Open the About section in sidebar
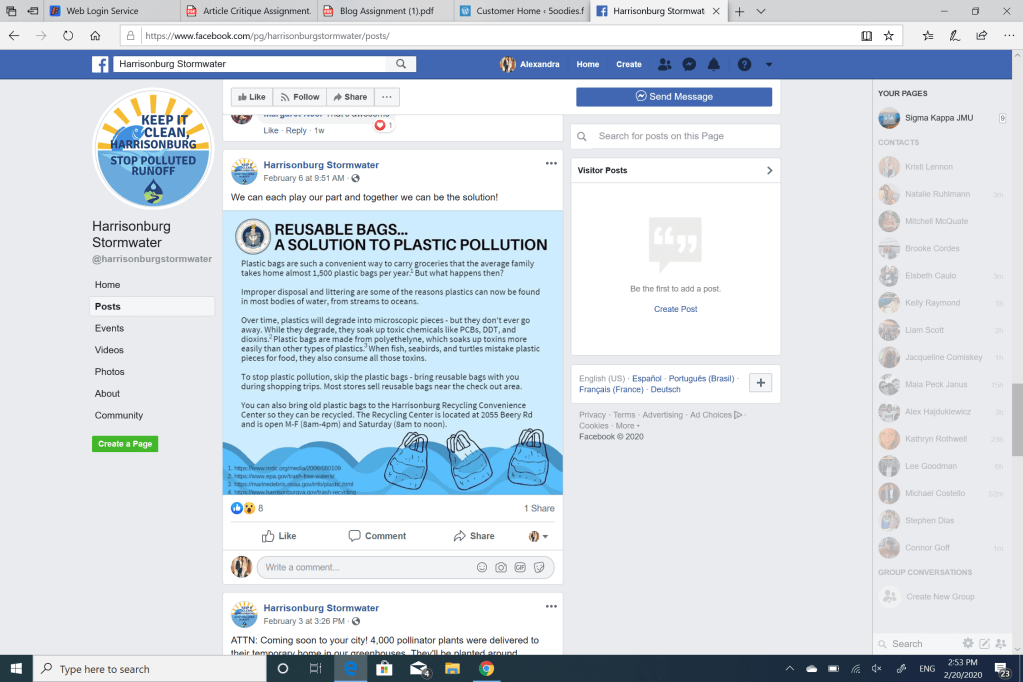1023x682 pixels. pyautogui.click(x=107, y=394)
